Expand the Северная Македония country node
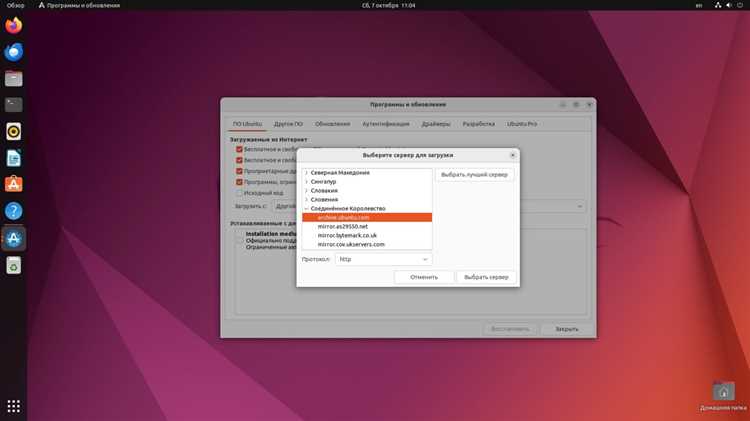Viewport: 750px width, 421px height. coord(306,173)
